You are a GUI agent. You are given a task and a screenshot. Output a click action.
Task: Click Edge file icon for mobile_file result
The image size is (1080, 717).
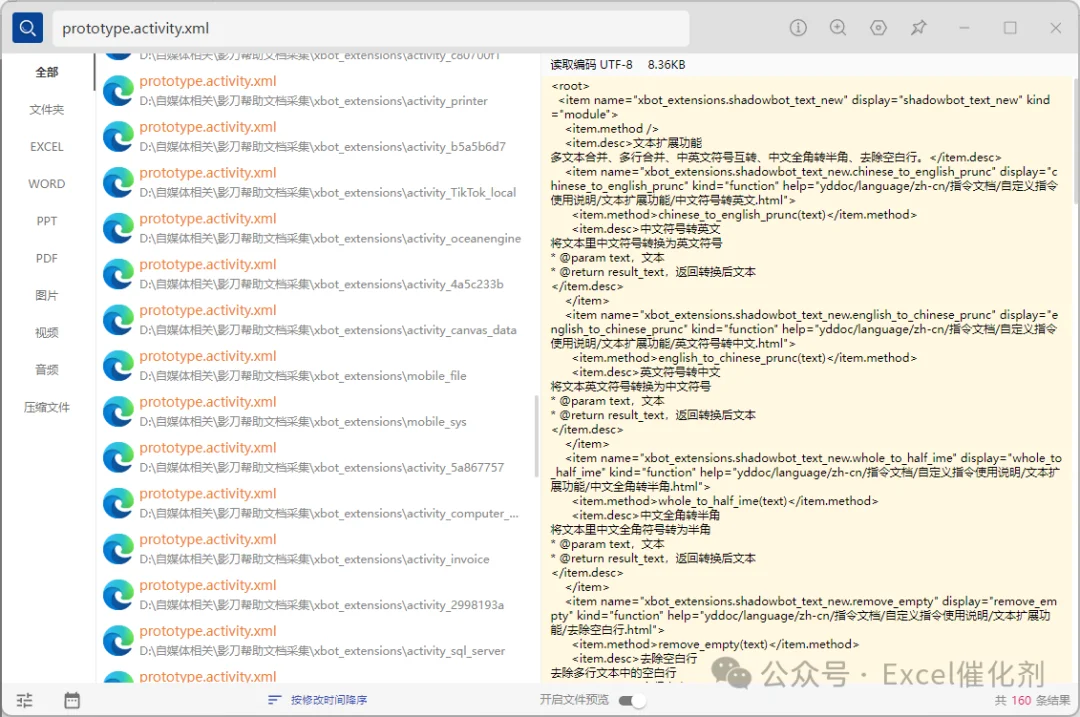[x=118, y=366]
